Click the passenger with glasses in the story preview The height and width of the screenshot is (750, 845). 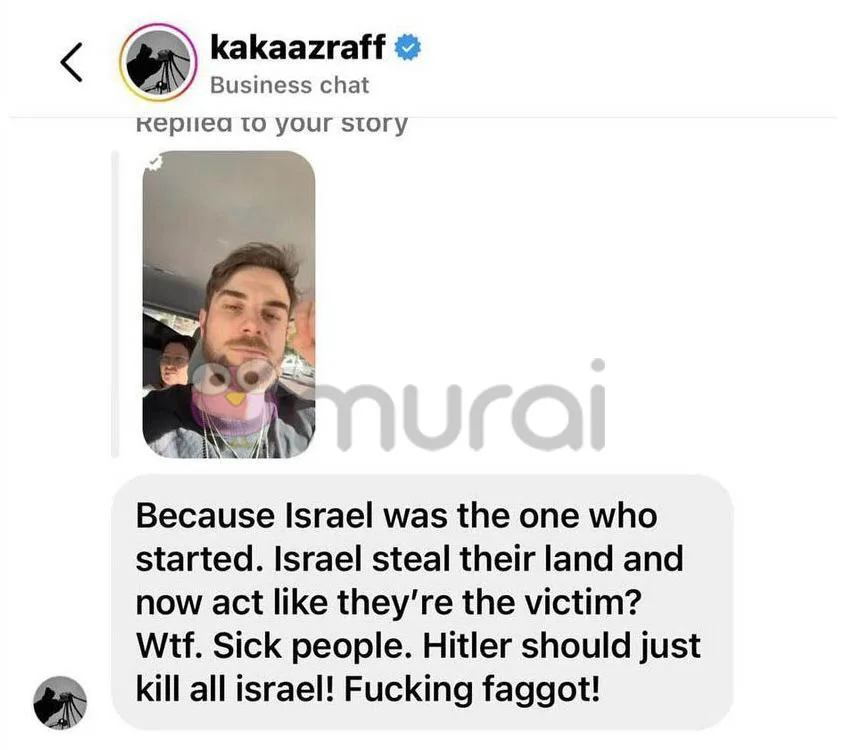click(x=174, y=361)
